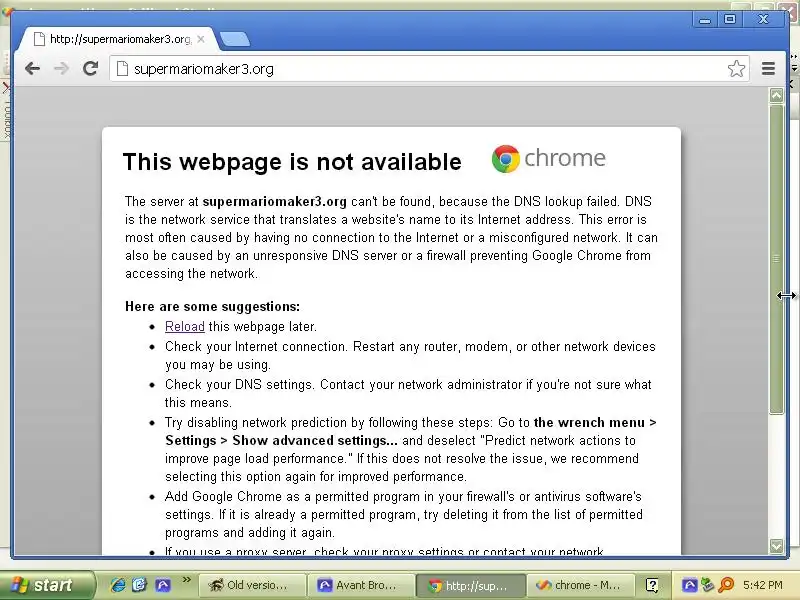This screenshot has width=800, height=600.
Task: Open the Windows Start menu
Action: tap(47, 585)
